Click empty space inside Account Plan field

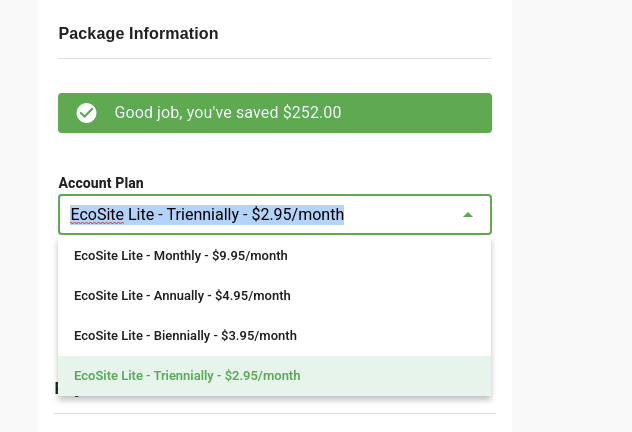(401, 214)
